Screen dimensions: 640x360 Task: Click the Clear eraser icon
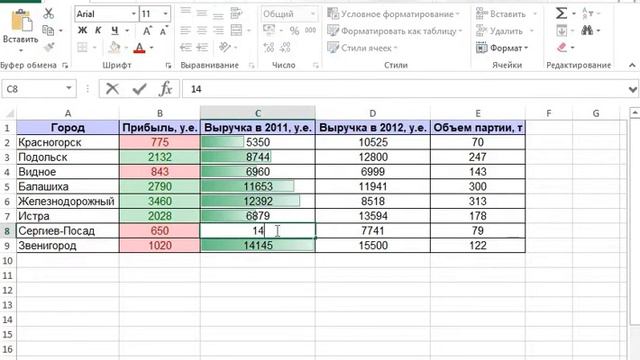click(x=562, y=48)
